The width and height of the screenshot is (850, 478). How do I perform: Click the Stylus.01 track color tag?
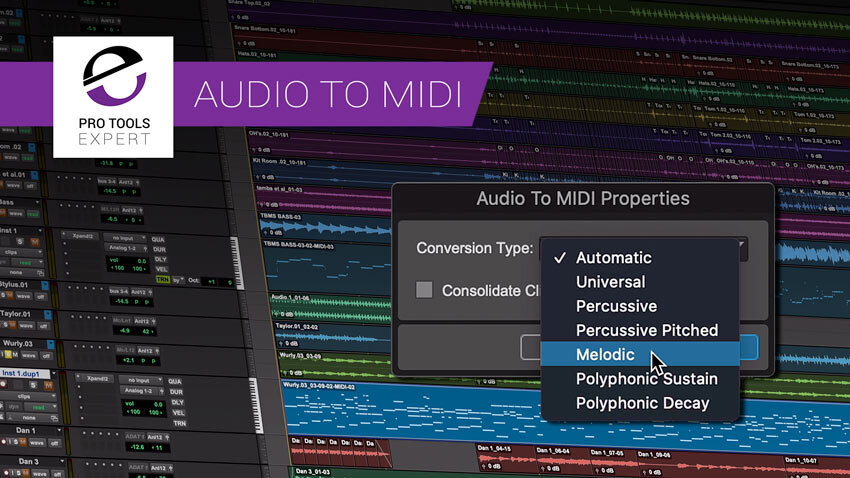pos(45,285)
